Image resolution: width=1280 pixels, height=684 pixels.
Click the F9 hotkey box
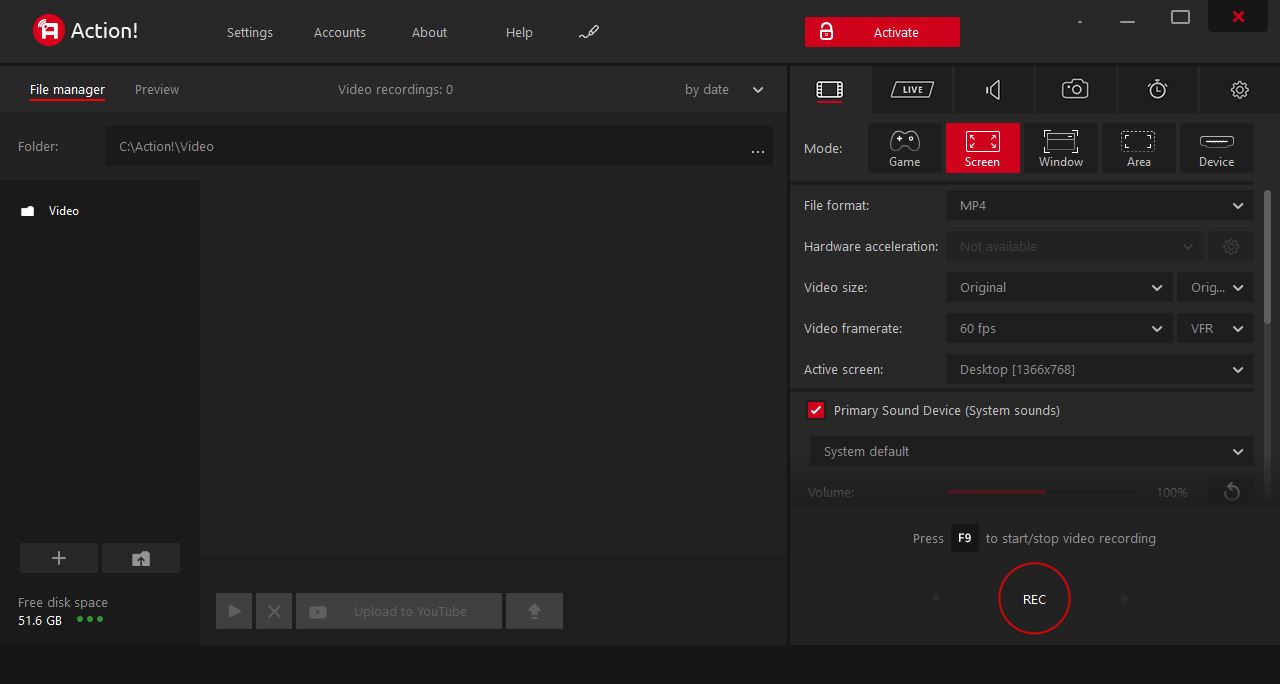(964, 538)
